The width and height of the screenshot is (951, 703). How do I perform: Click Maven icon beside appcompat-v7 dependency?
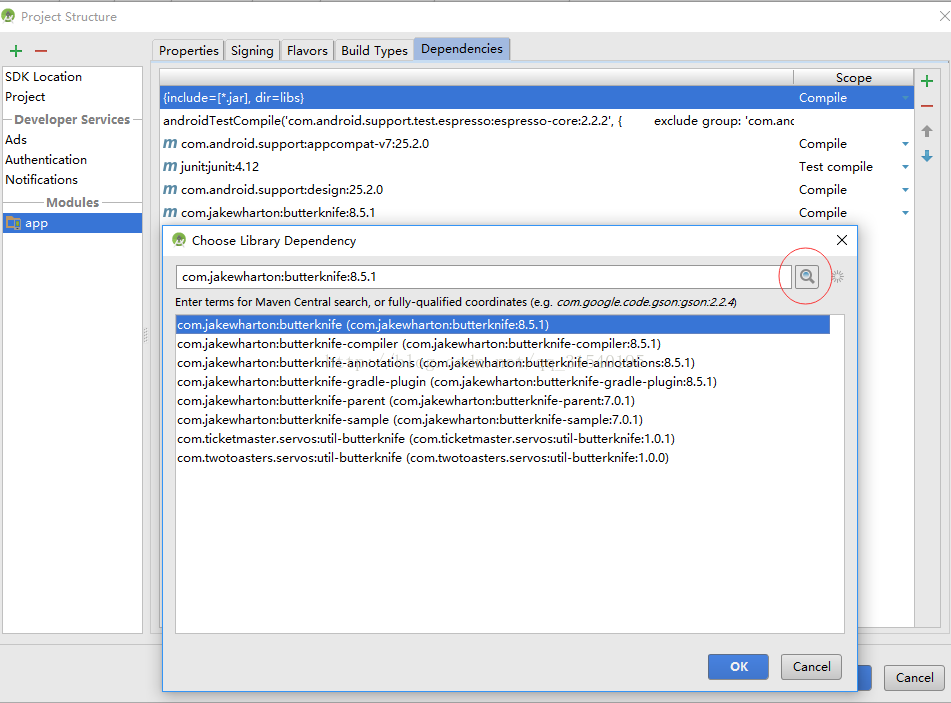tap(170, 144)
